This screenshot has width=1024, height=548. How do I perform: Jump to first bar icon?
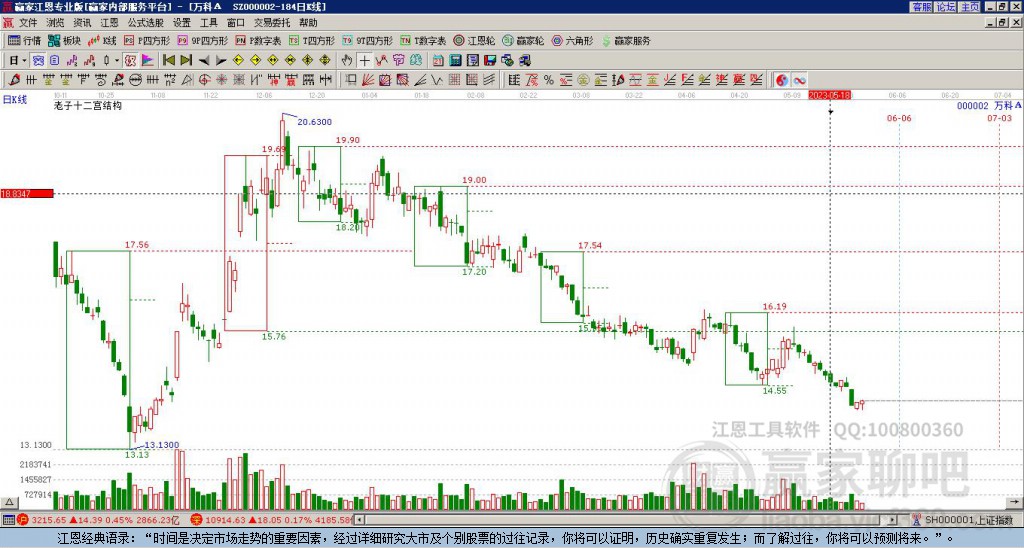point(168,61)
